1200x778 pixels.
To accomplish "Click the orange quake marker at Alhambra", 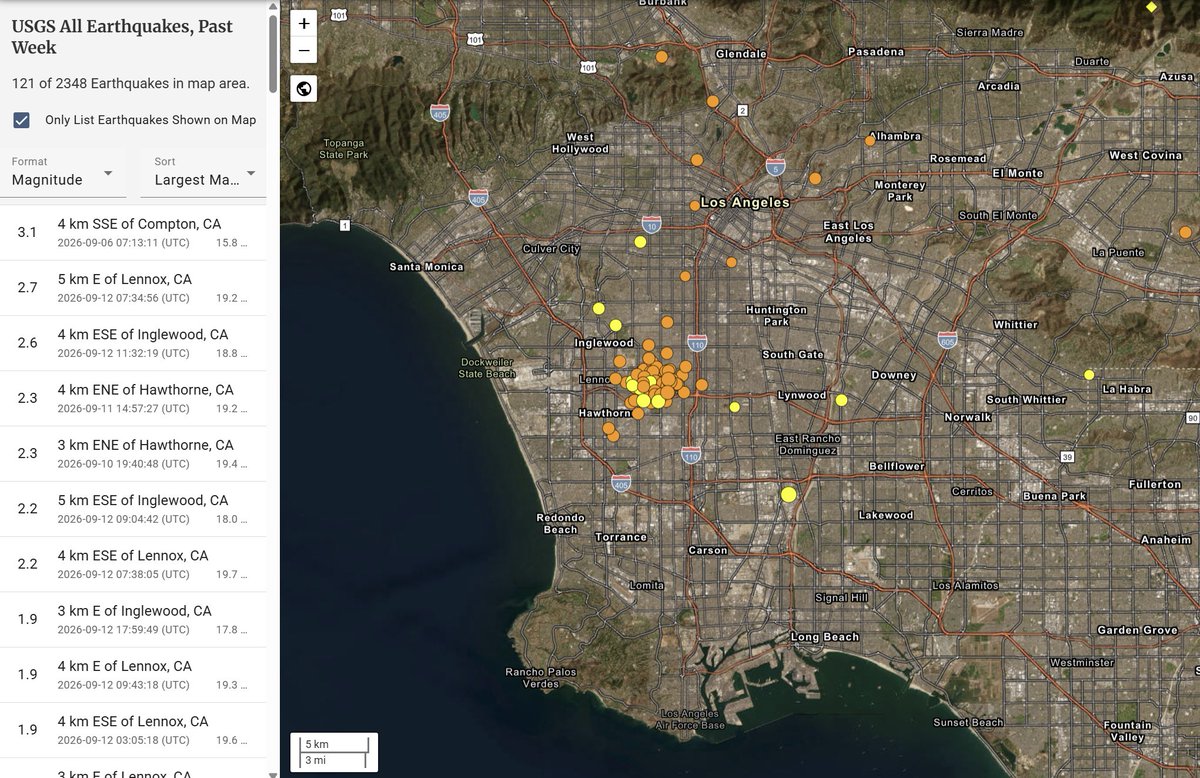I will coord(870,141).
